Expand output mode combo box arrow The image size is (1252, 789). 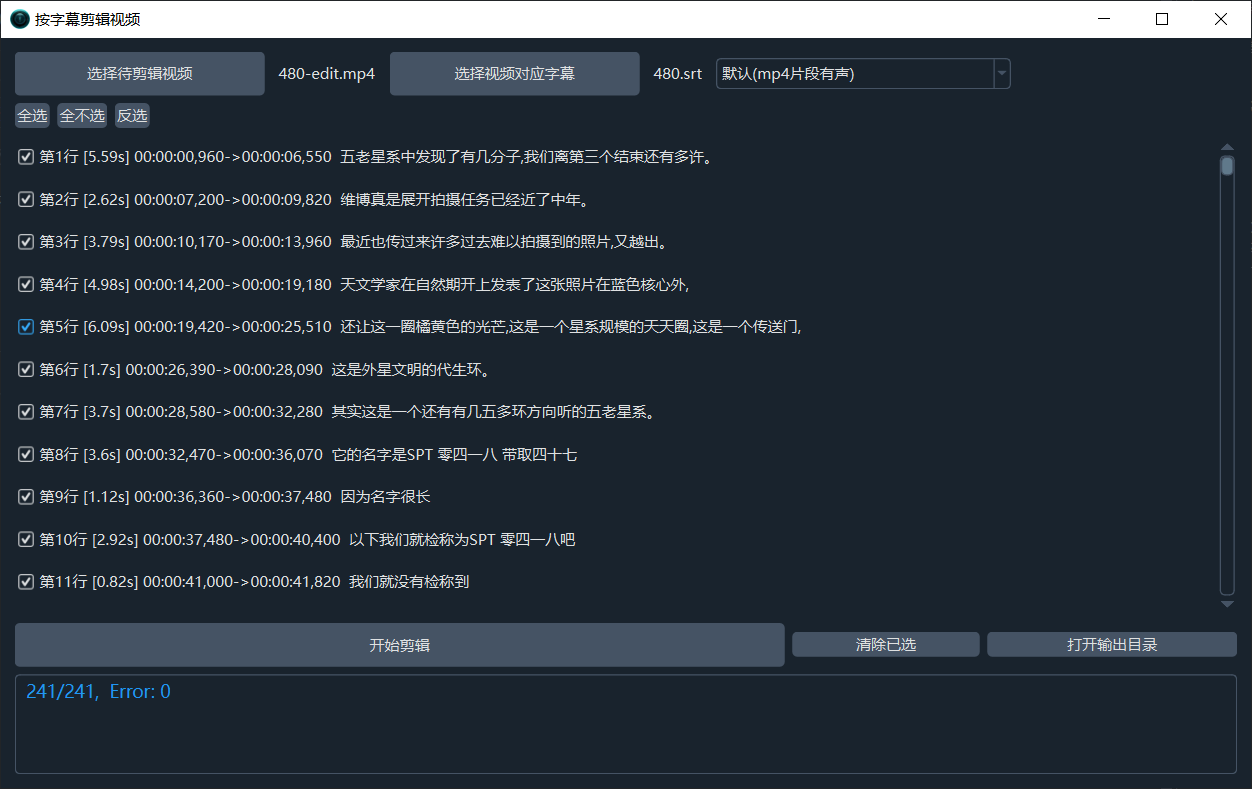1001,74
